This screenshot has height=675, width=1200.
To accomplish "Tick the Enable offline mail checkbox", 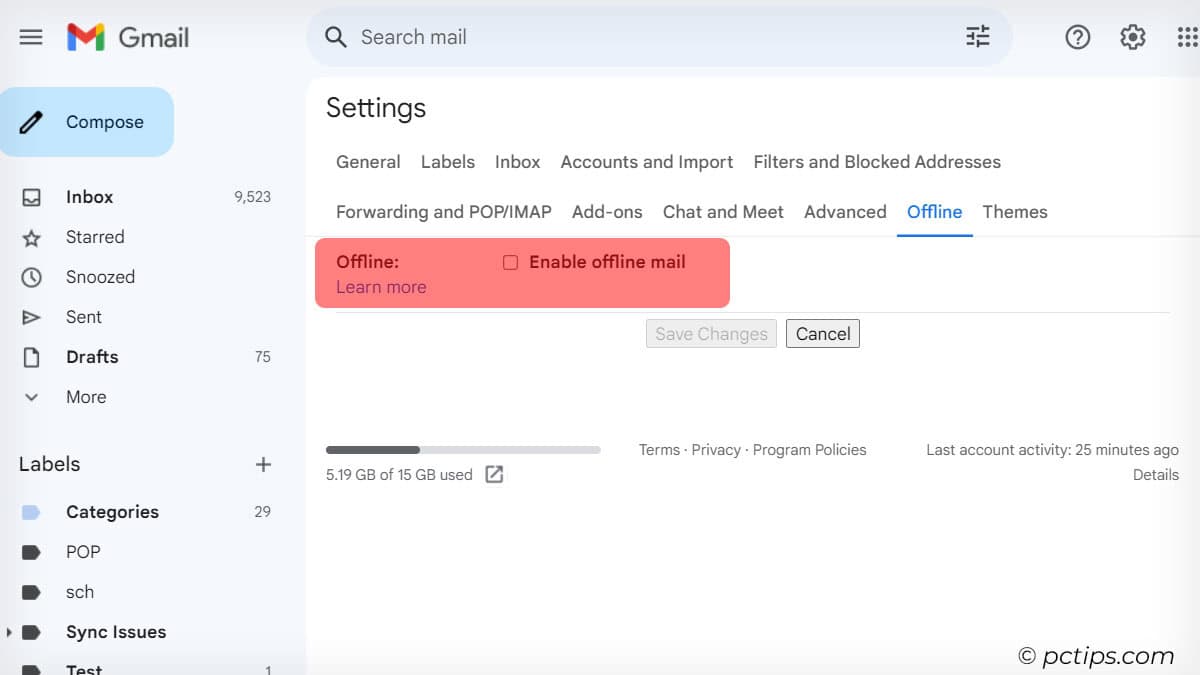I will coord(510,262).
